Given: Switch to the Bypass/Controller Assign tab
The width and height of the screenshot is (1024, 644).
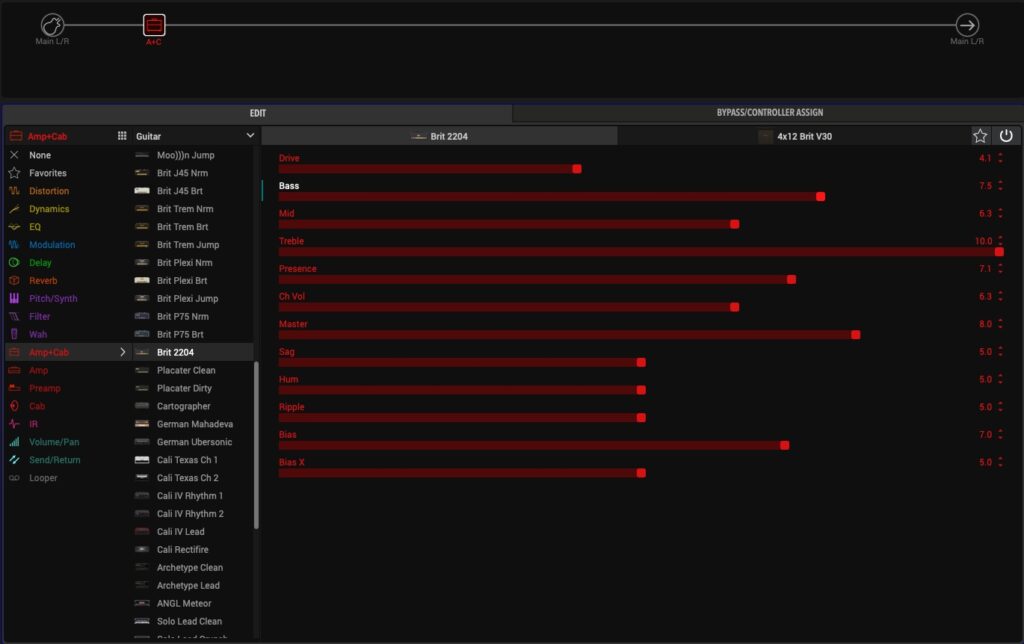Looking at the screenshot, I should coord(769,113).
